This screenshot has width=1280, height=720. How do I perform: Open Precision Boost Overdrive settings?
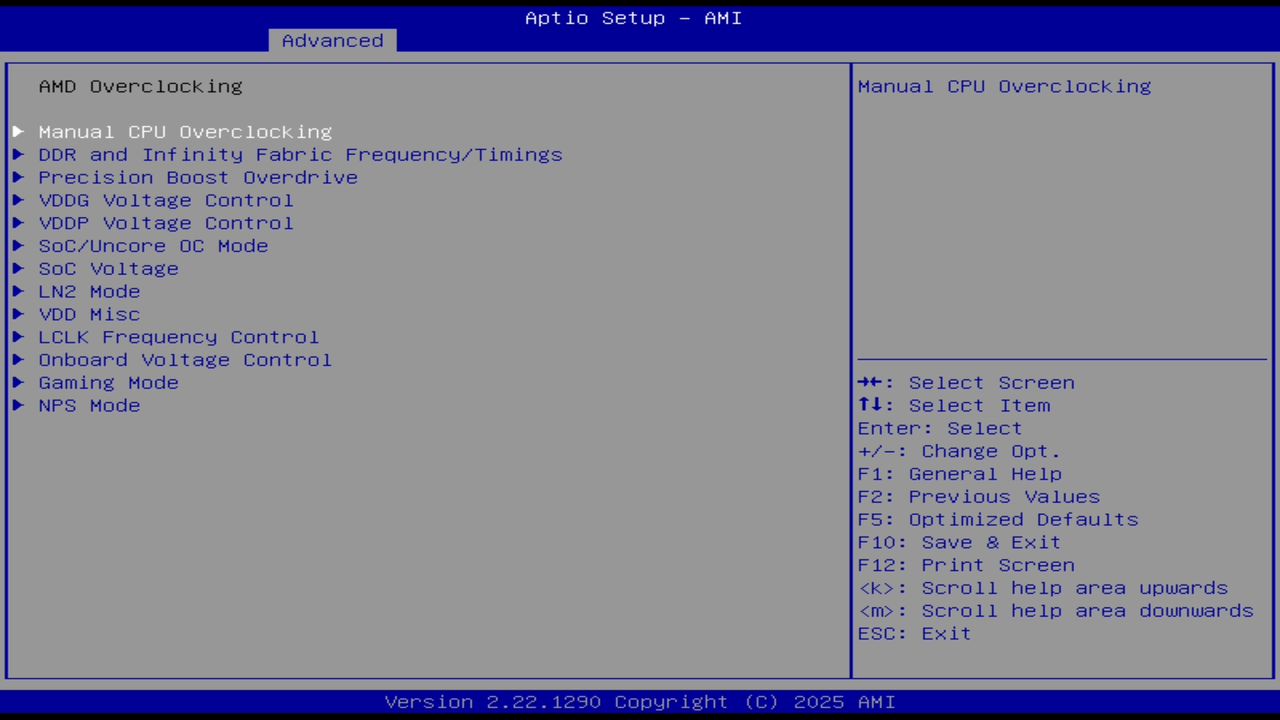click(198, 177)
